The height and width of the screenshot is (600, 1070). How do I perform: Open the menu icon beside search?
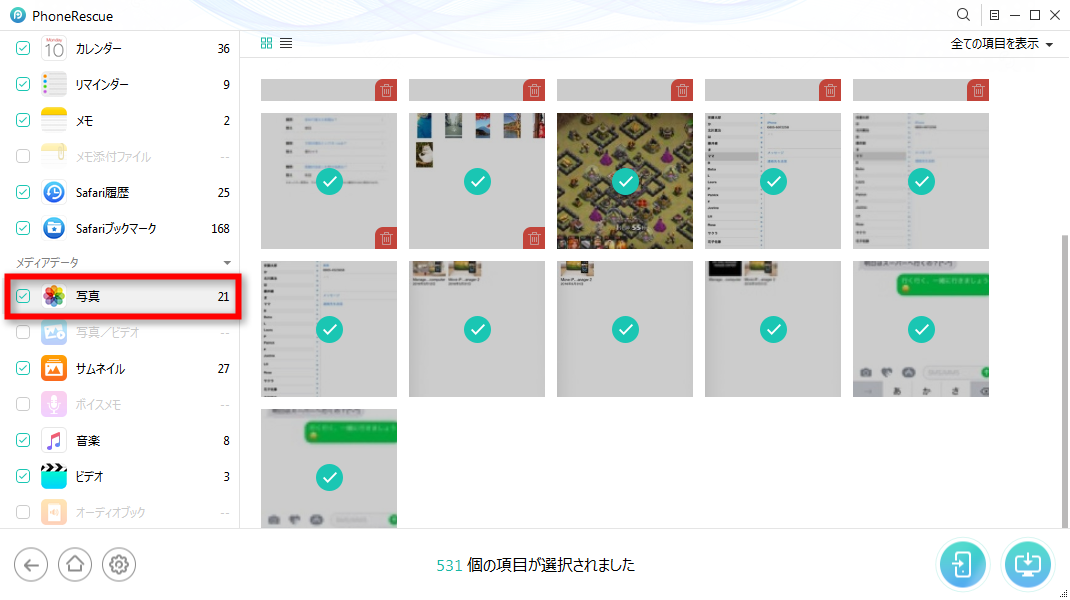tap(994, 15)
